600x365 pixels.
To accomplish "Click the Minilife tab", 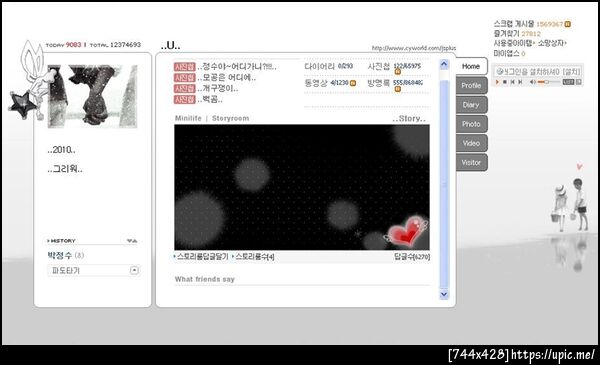I will (x=188, y=118).
